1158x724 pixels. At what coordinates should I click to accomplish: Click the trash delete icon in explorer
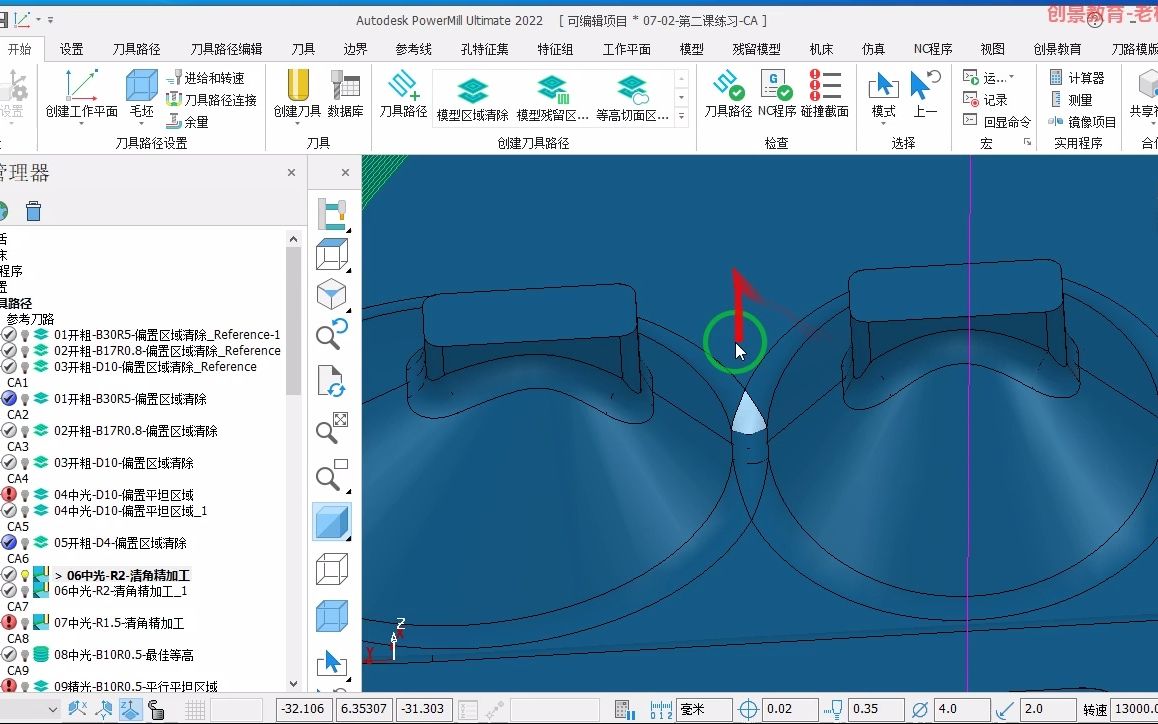coord(33,211)
